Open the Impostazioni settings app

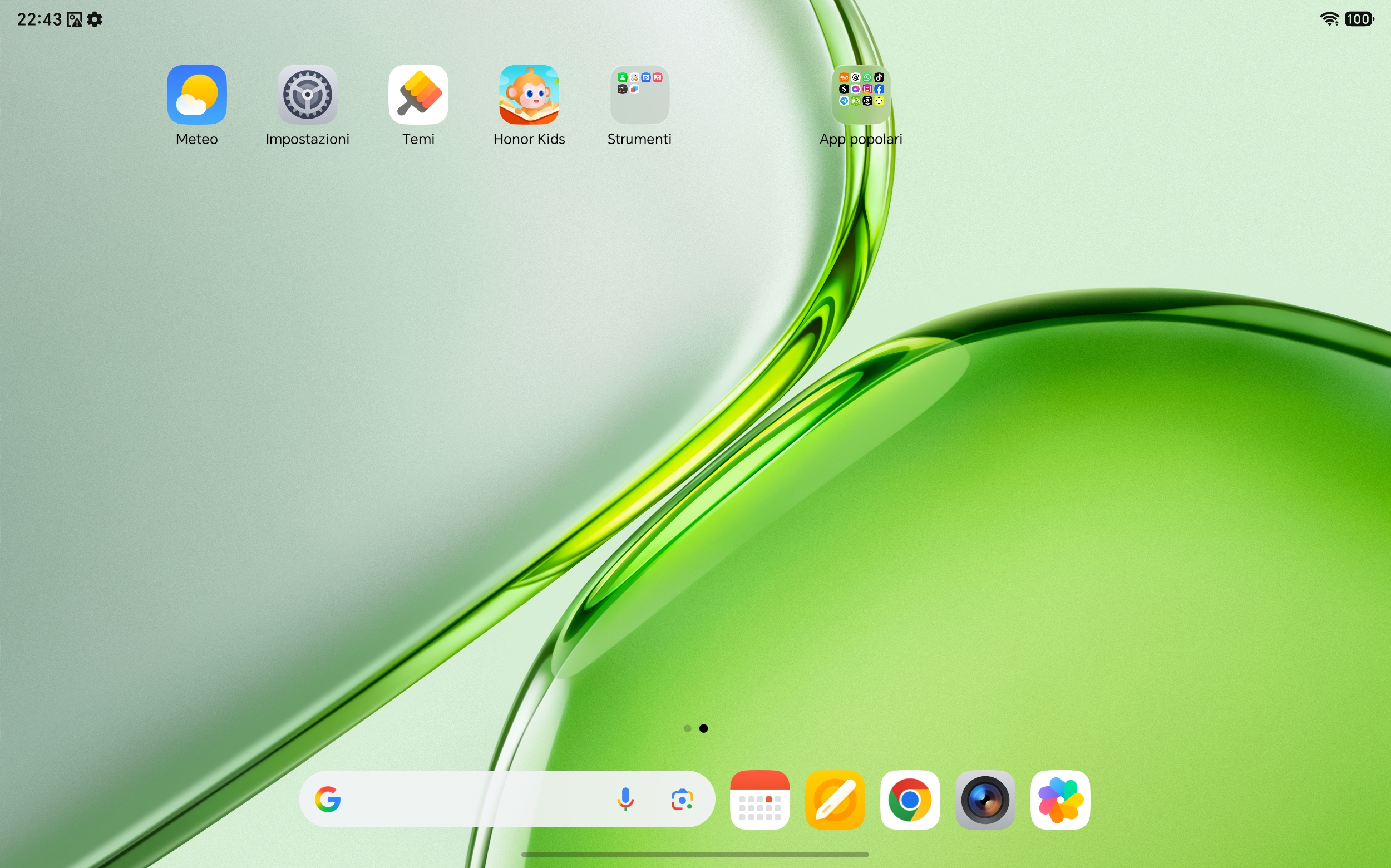click(307, 95)
